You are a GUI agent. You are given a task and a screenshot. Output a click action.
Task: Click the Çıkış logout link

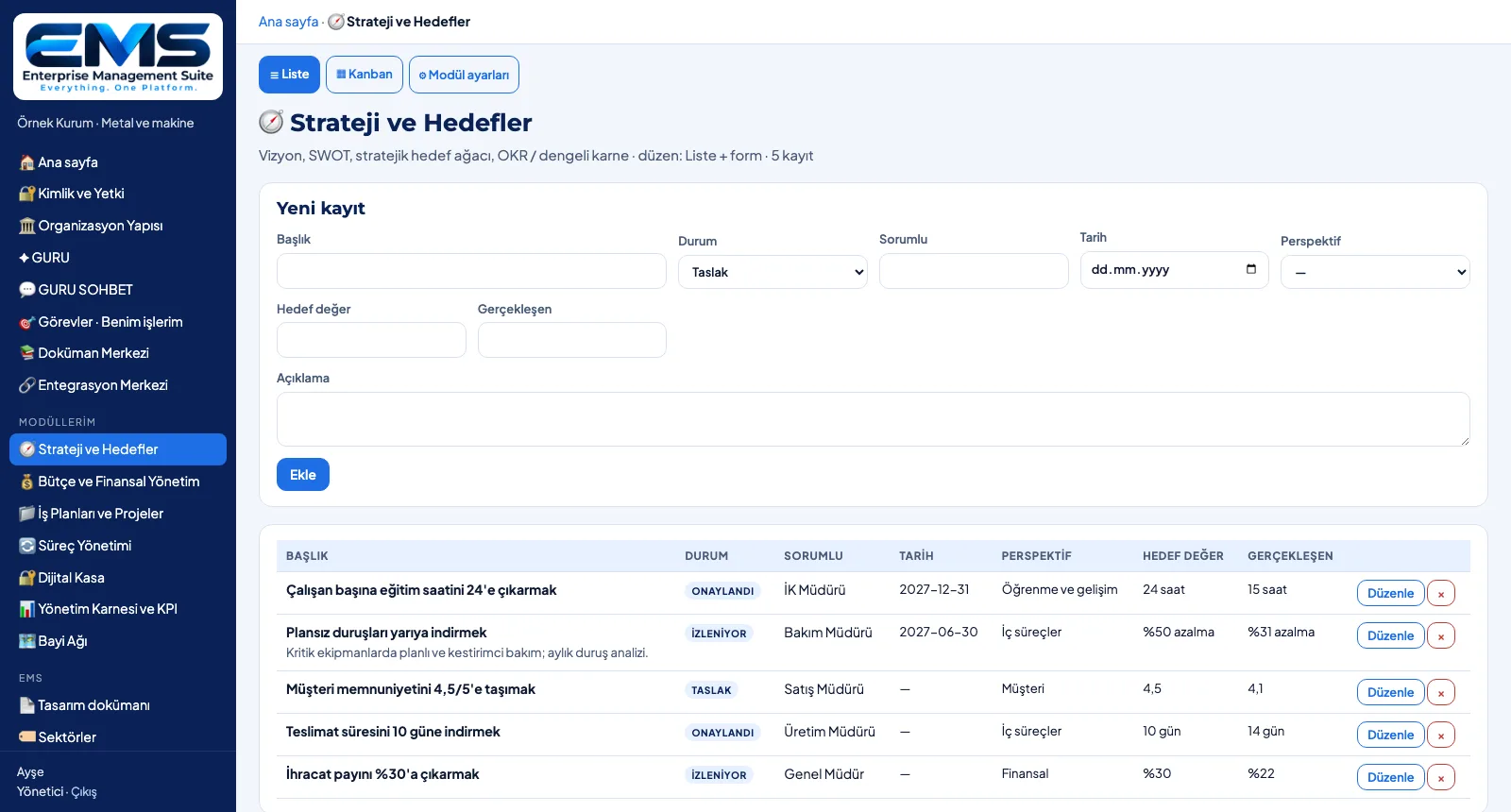click(84, 792)
